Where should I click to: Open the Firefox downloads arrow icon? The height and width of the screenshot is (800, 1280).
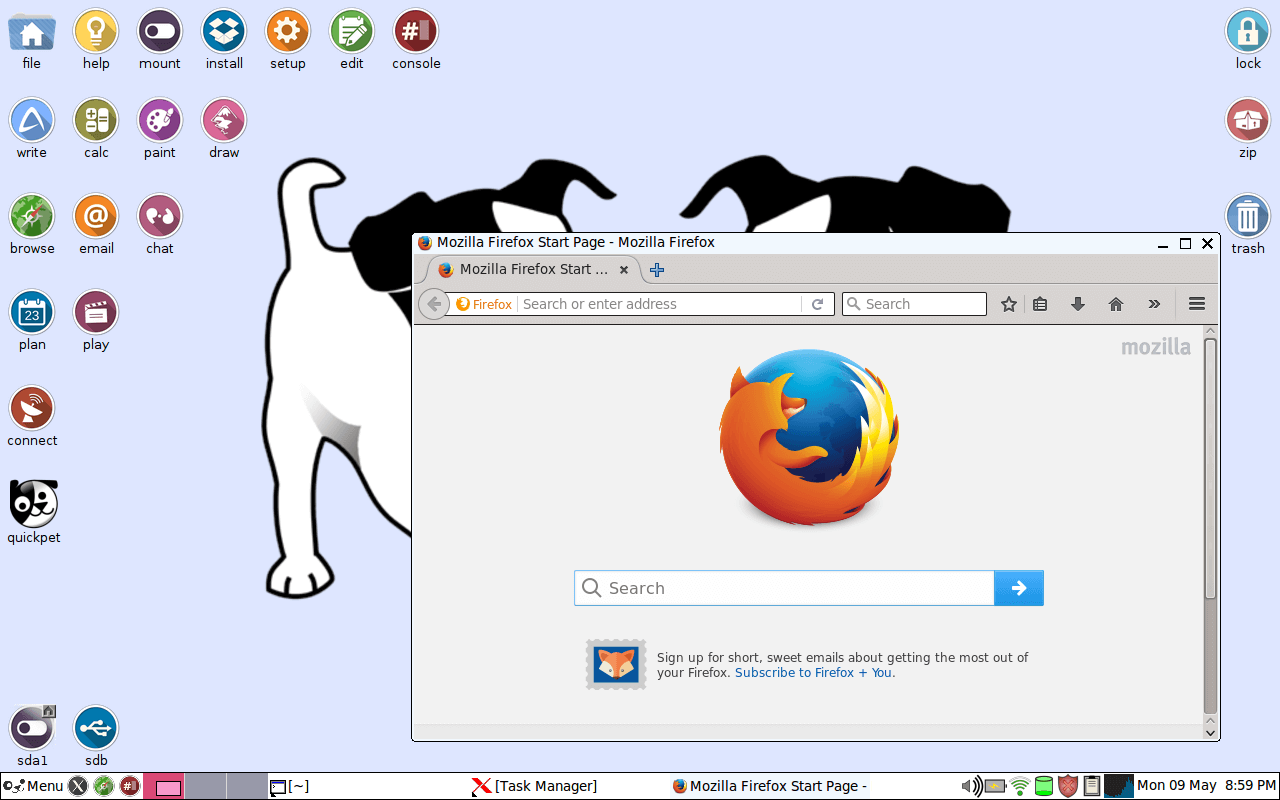(x=1078, y=304)
